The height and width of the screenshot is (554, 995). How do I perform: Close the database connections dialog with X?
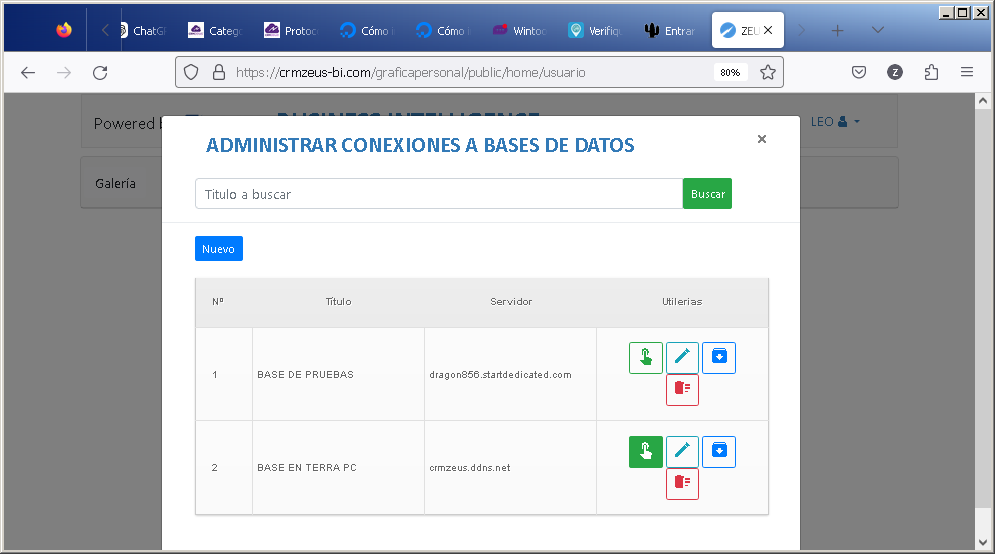click(x=762, y=139)
